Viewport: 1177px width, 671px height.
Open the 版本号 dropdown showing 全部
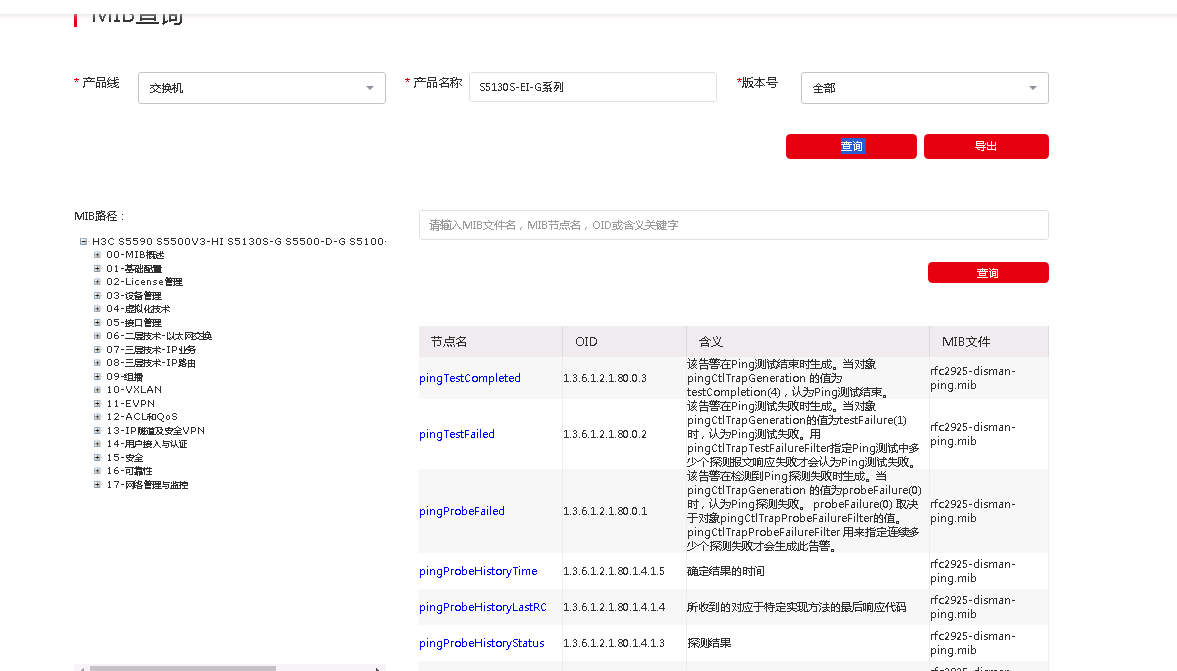(924, 88)
